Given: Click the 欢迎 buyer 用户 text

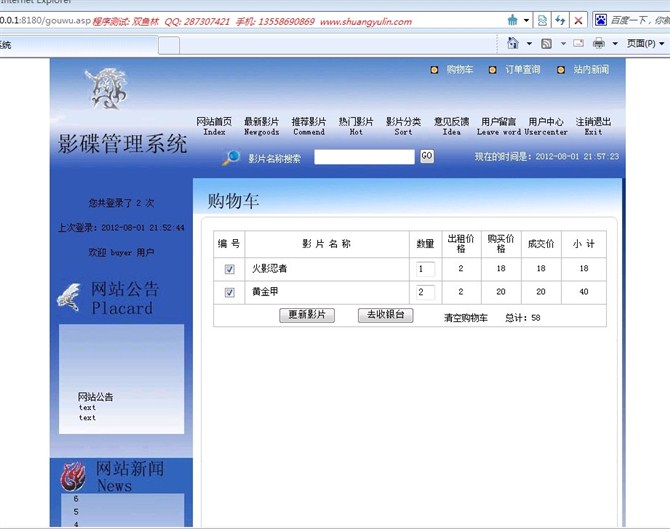Looking at the screenshot, I should click(121, 253).
